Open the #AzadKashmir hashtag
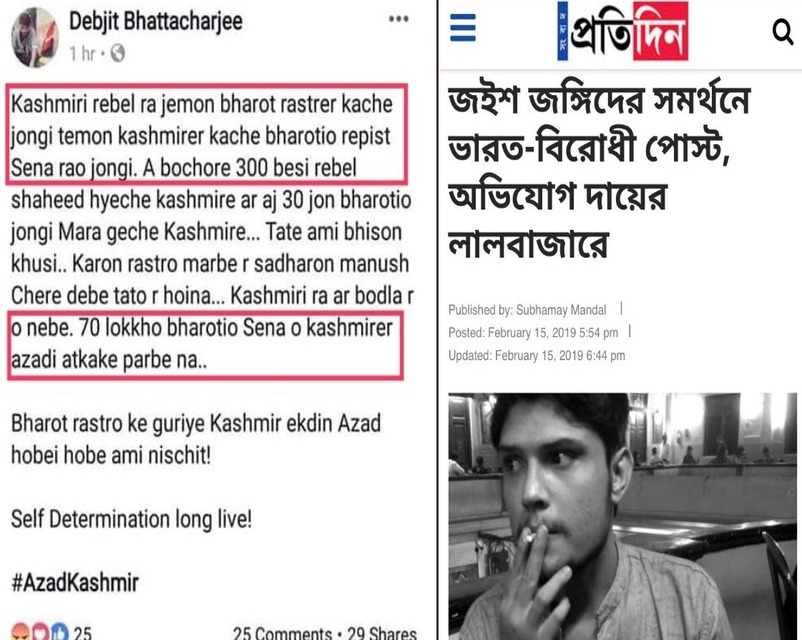802x640 pixels. tap(75, 583)
